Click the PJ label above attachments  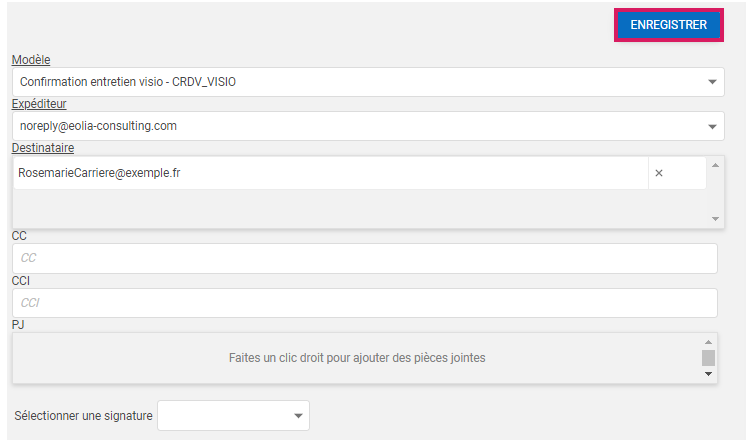pos(18,324)
